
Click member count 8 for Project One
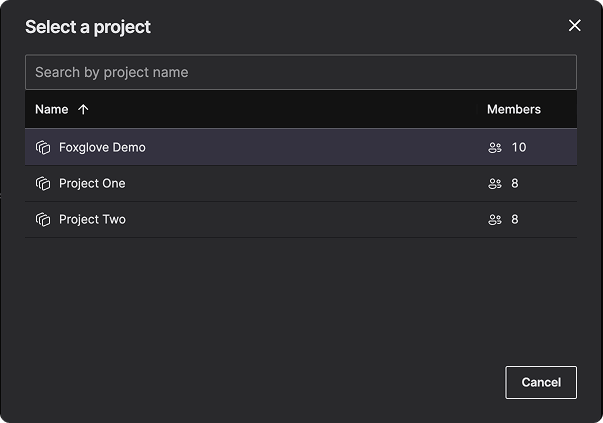(x=515, y=184)
